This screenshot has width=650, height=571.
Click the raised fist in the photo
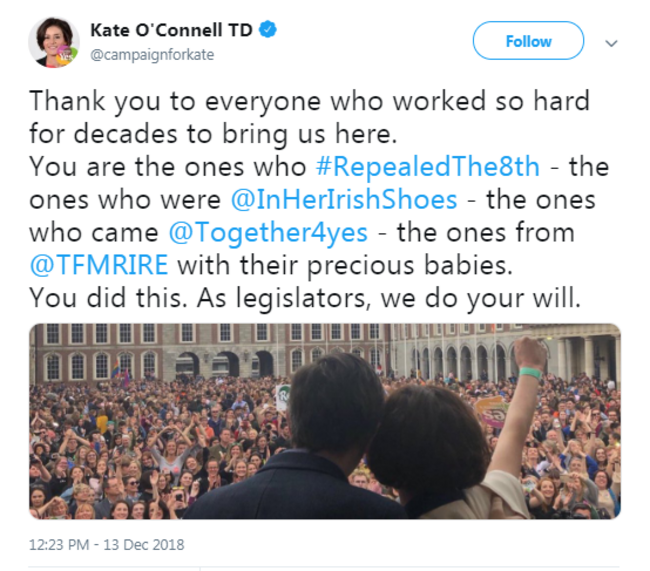530,352
